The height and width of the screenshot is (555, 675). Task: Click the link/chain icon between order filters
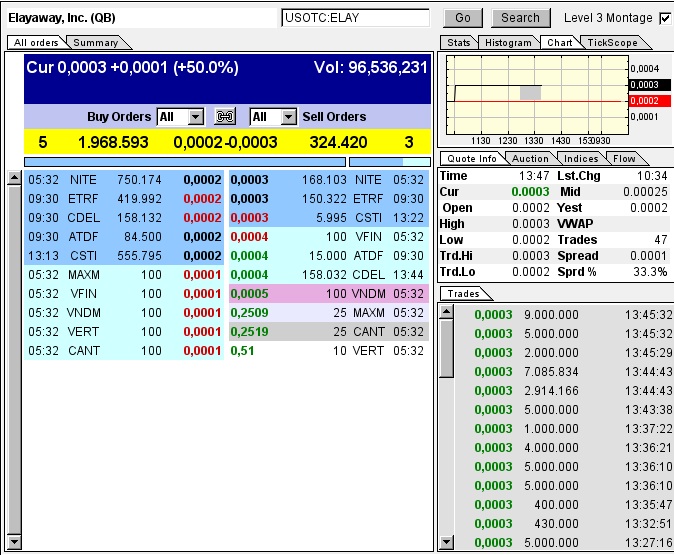point(225,117)
